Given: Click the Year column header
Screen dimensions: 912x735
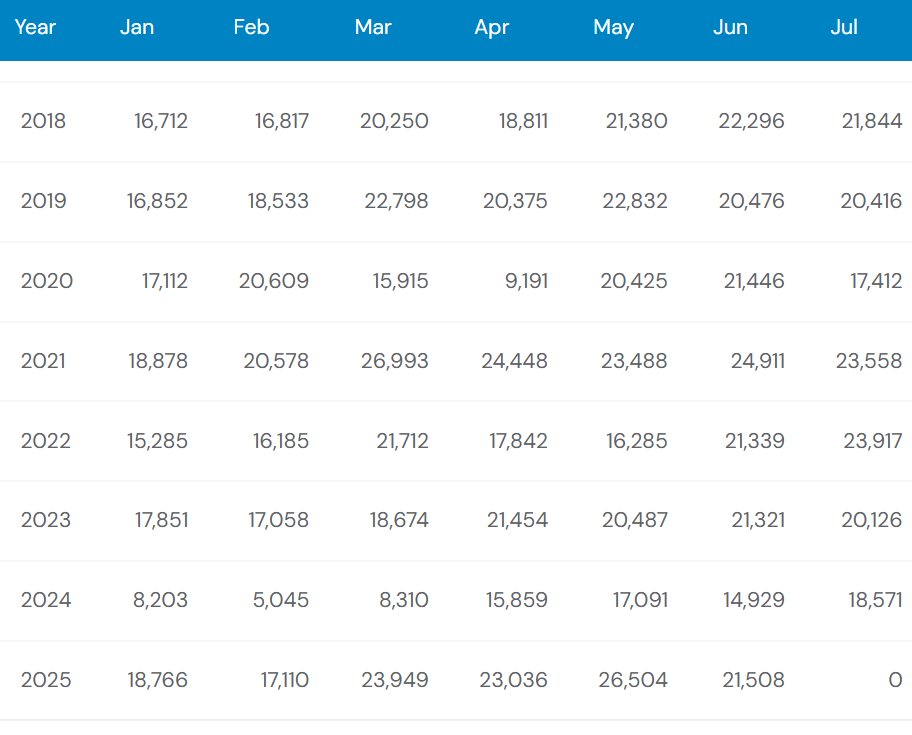Looking at the screenshot, I should point(35,27).
